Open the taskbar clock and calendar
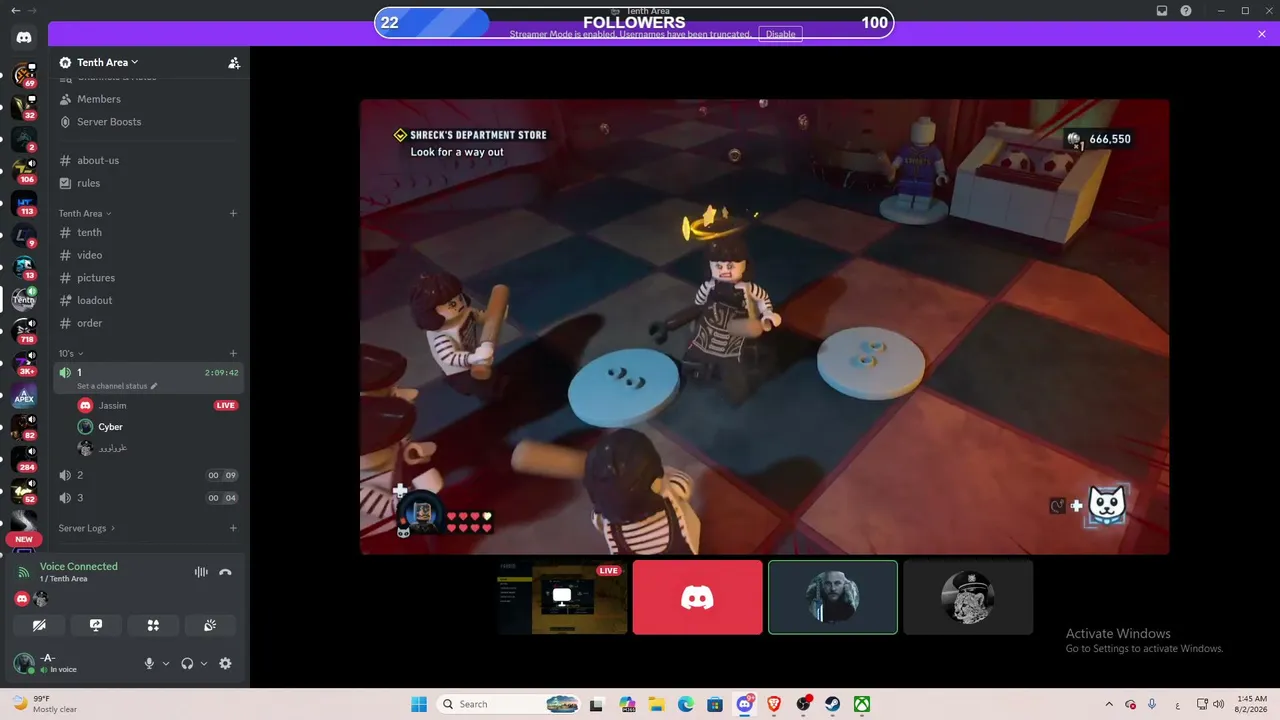 pyautogui.click(x=1251, y=704)
